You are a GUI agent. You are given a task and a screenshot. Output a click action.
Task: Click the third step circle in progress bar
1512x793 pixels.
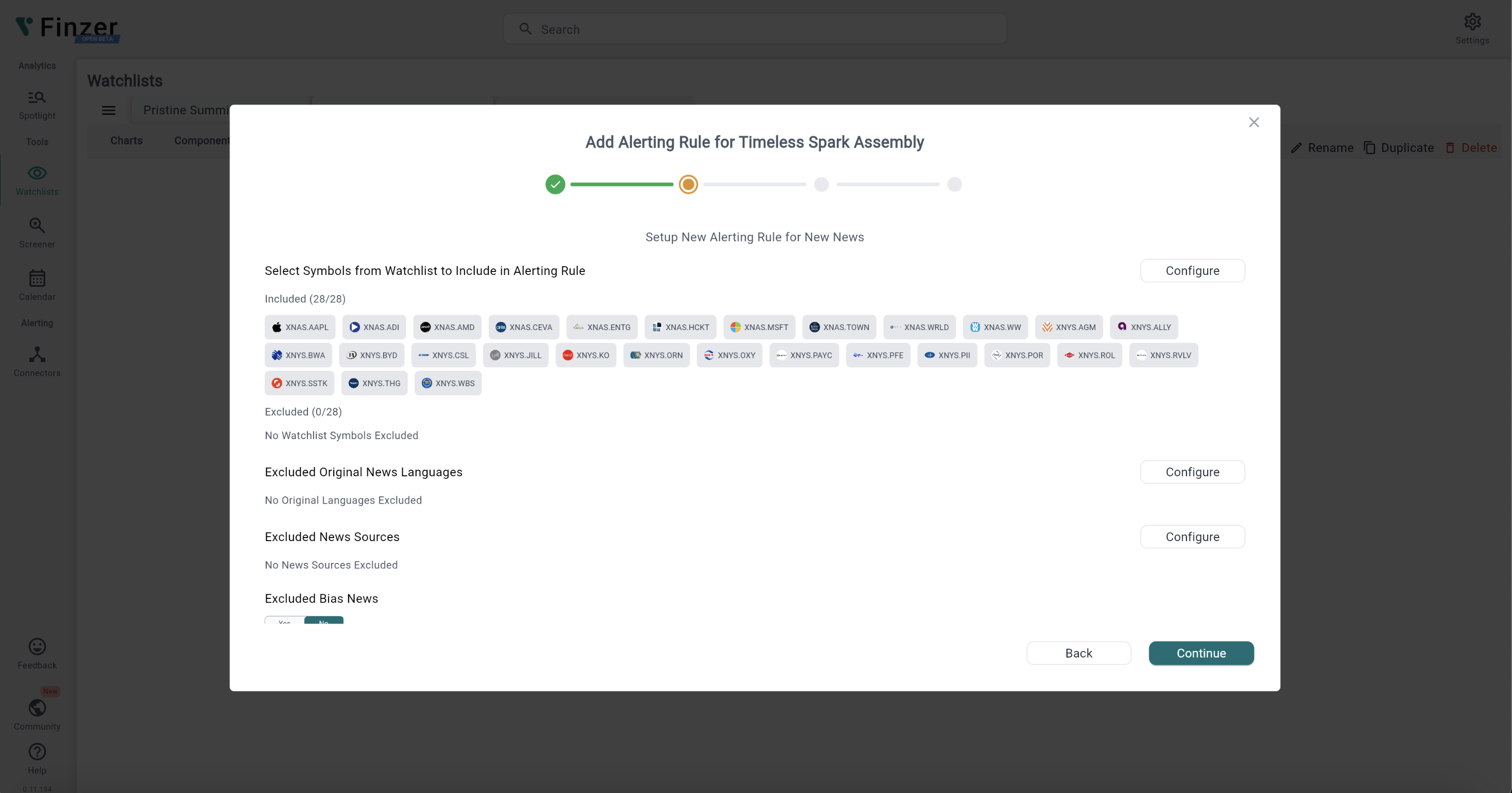tap(822, 184)
